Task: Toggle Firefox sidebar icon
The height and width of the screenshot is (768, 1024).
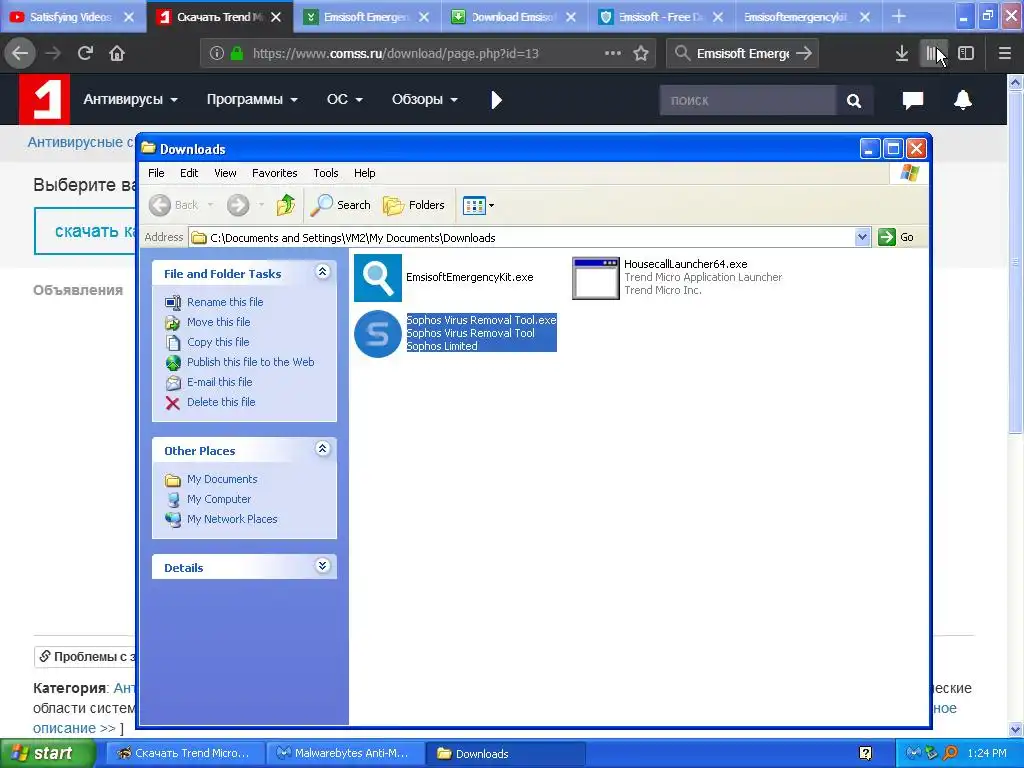Action: (966, 54)
